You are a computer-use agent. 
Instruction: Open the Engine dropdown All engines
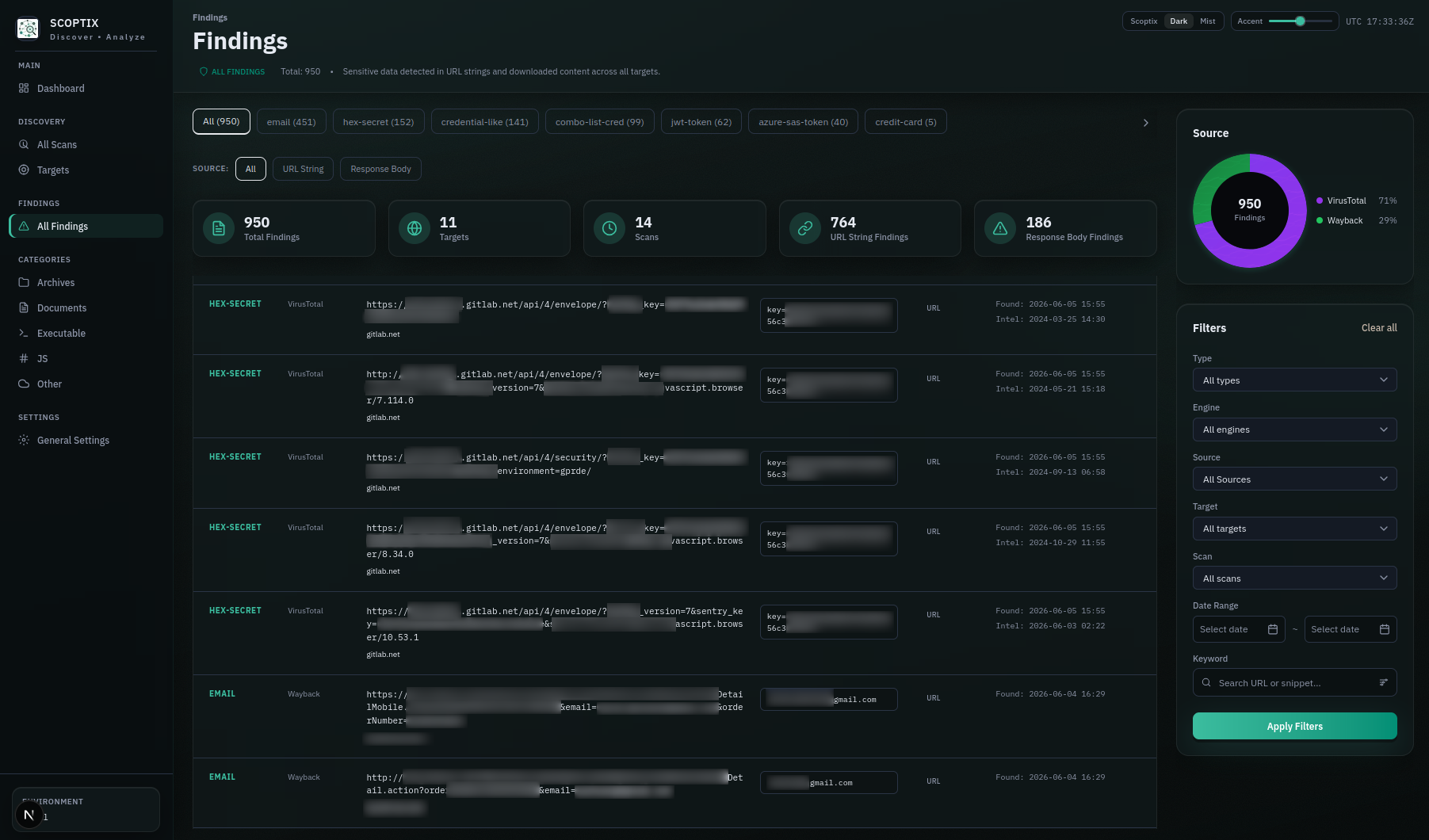[1294, 430]
